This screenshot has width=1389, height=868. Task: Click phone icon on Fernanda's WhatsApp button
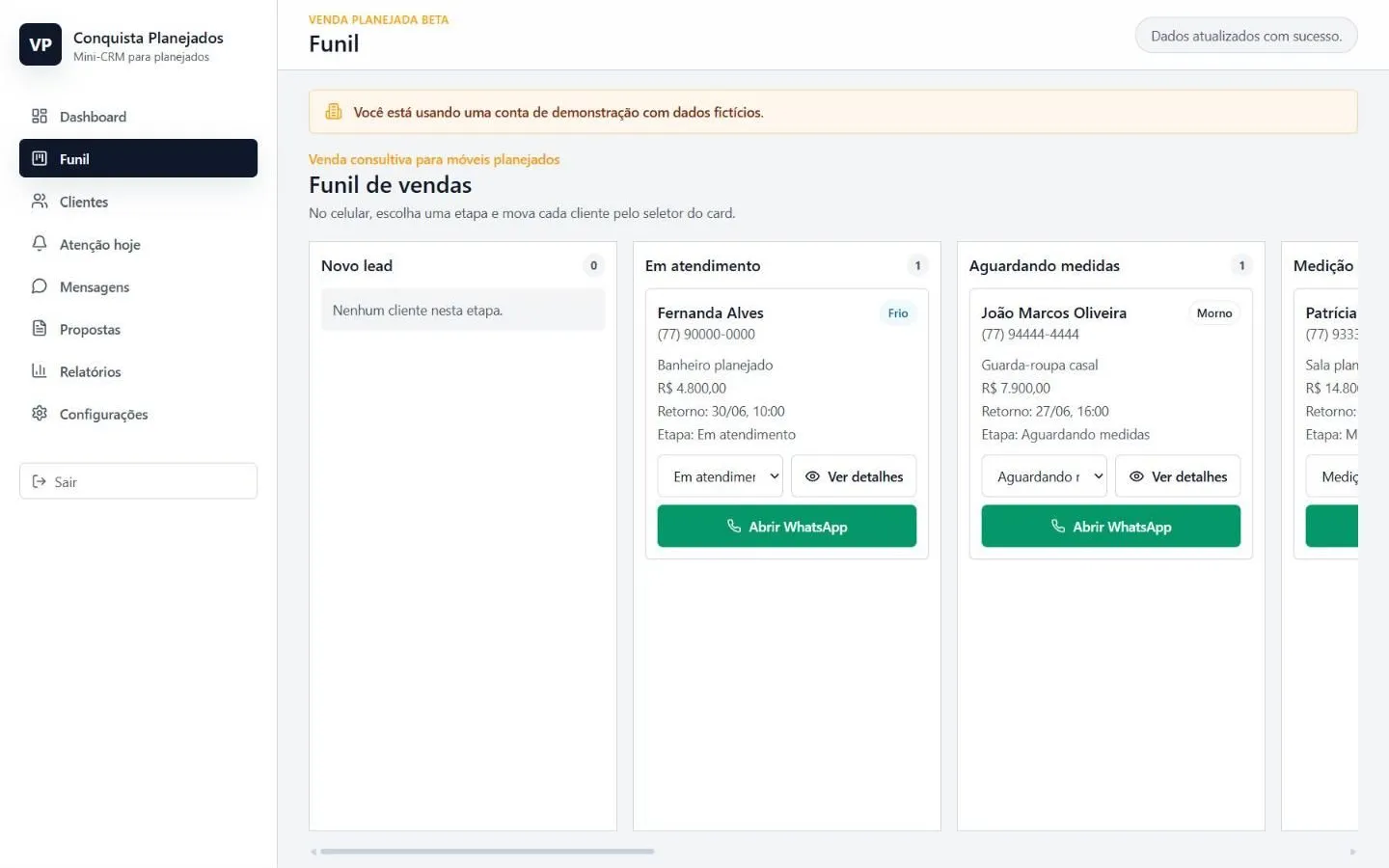734,527
